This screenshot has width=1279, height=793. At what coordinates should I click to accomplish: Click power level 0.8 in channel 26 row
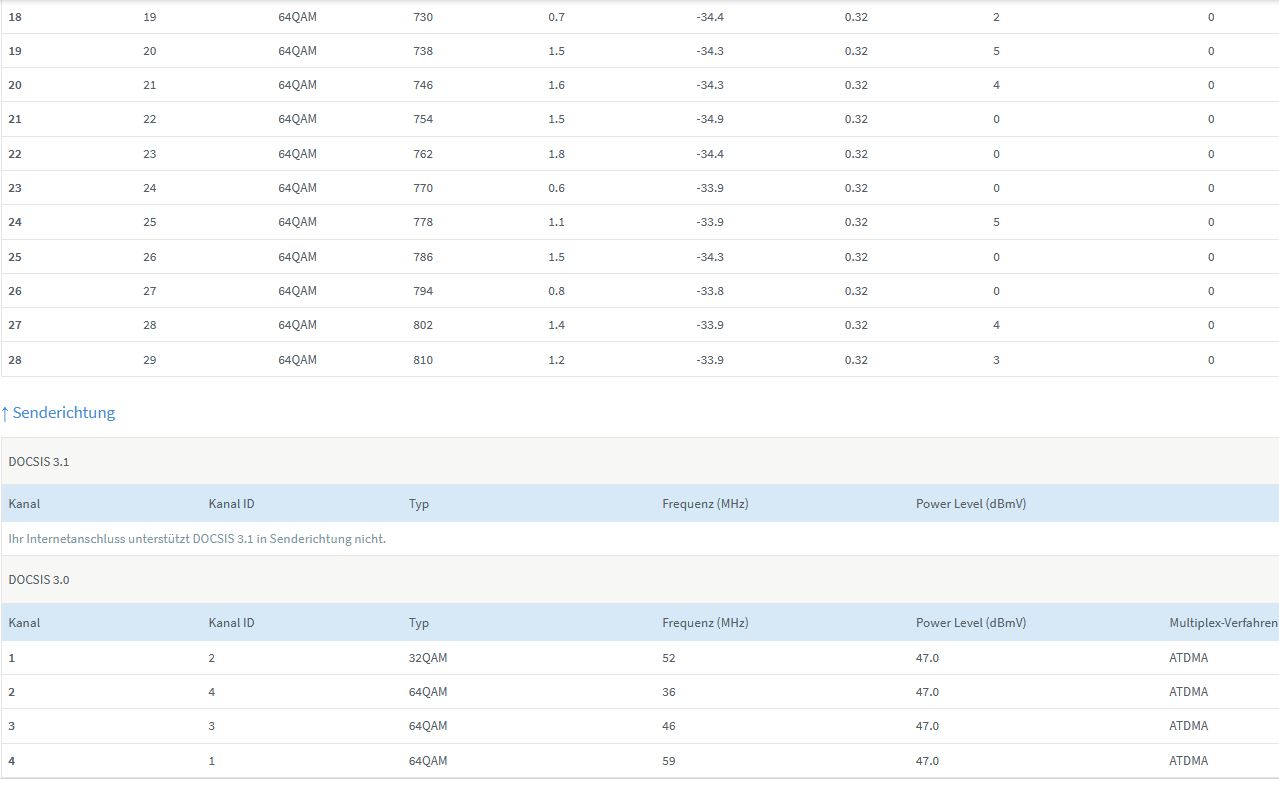pyautogui.click(x=556, y=291)
